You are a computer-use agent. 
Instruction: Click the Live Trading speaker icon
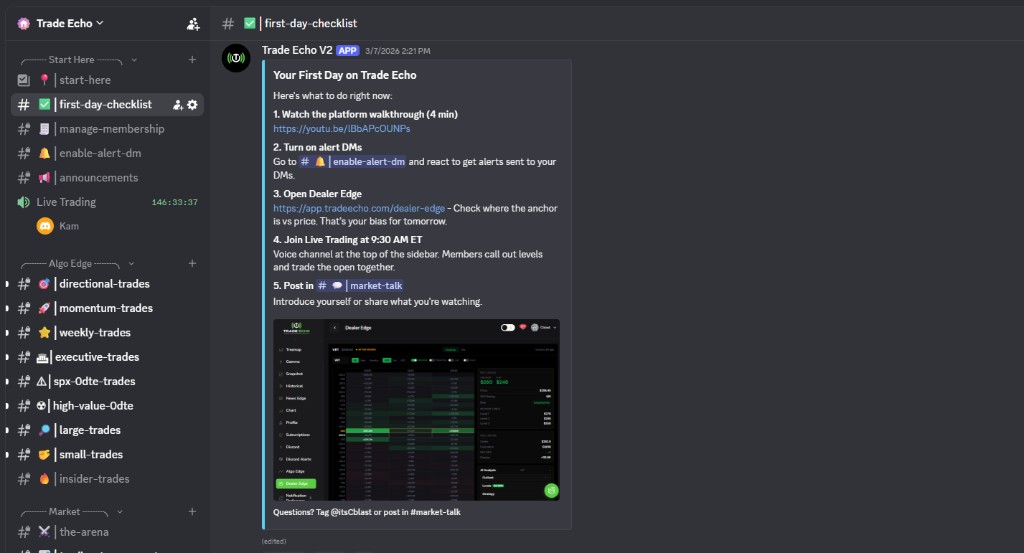point(24,202)
